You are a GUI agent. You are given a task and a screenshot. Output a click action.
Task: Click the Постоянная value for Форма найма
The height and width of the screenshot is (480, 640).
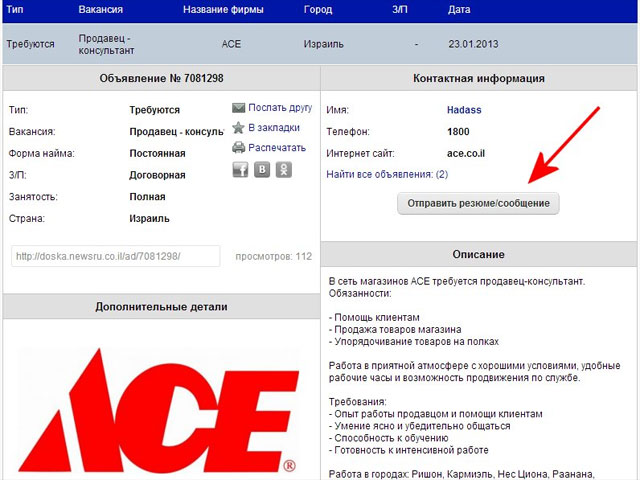[158, 153]
